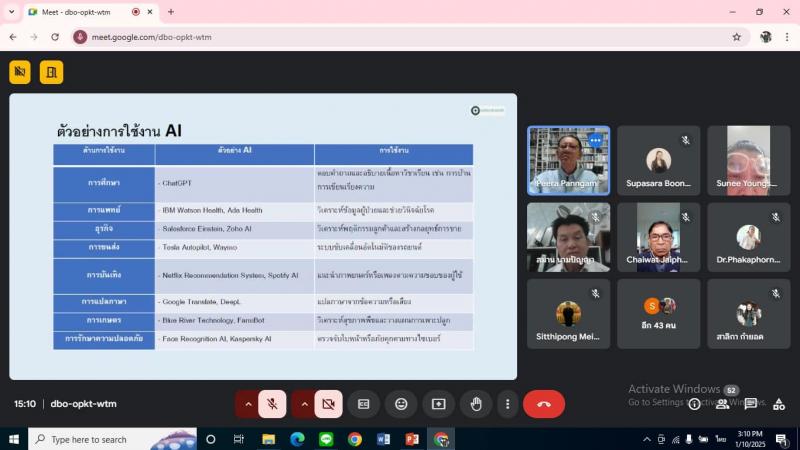Open chat with everyone panel

[751, 404]
